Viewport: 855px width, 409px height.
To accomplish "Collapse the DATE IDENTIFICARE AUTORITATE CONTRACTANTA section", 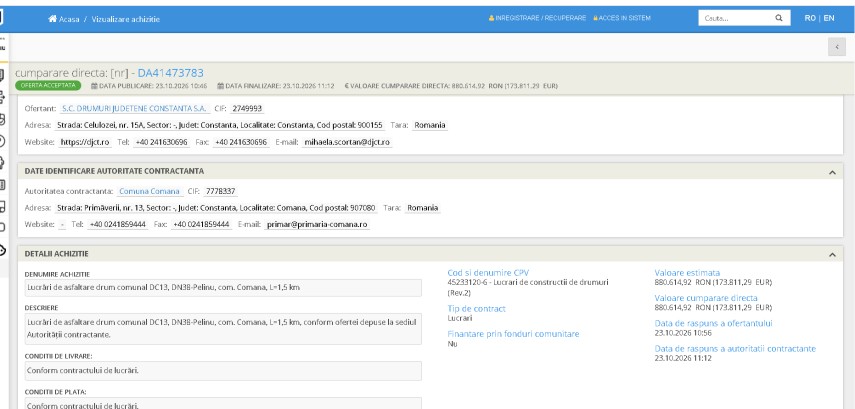I will click(832, 172).
